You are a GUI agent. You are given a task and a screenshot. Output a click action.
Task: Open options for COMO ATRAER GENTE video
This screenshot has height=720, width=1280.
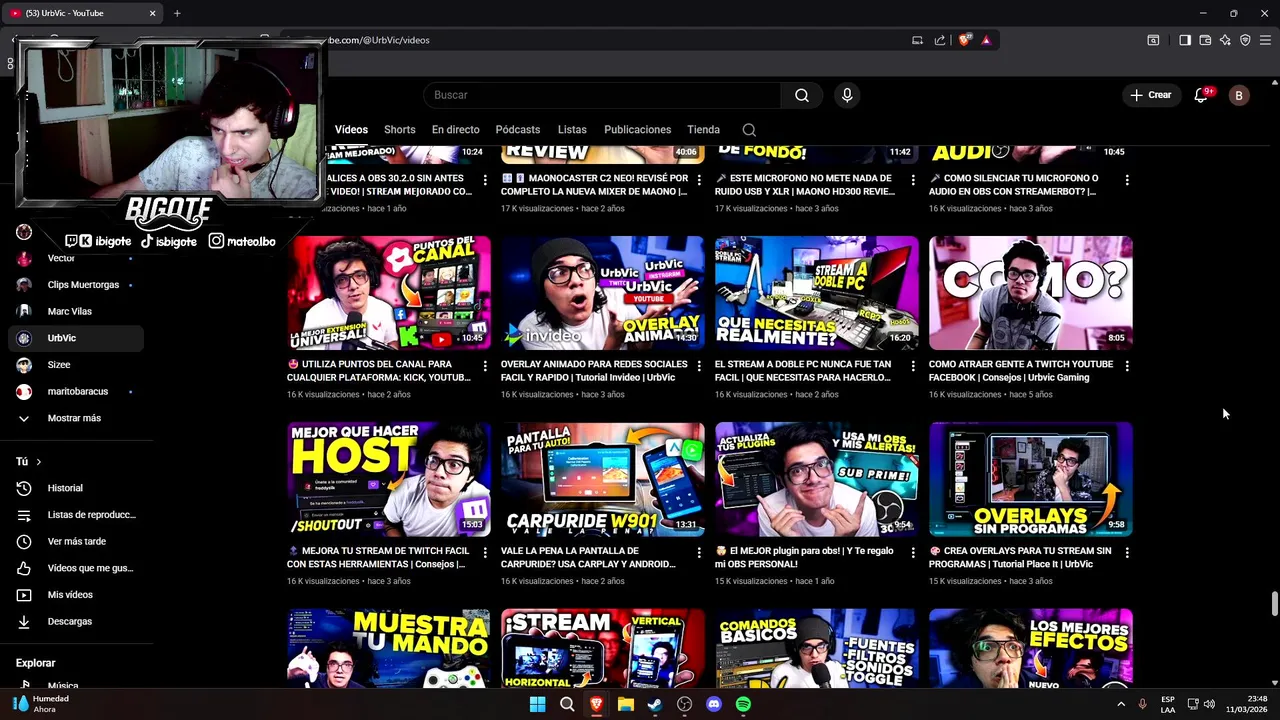1127,366
